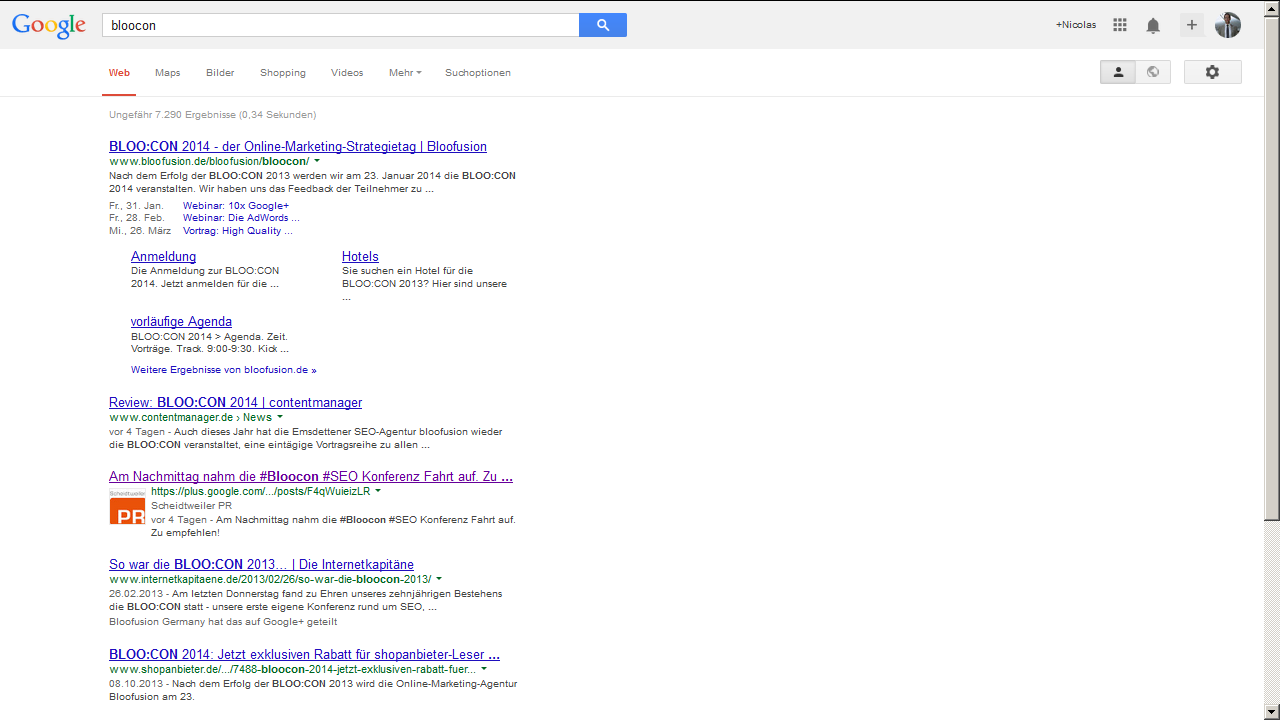Expand the arrow beside the contentmanager.de result
This screenshot has width=1280, height=720.
280,417
